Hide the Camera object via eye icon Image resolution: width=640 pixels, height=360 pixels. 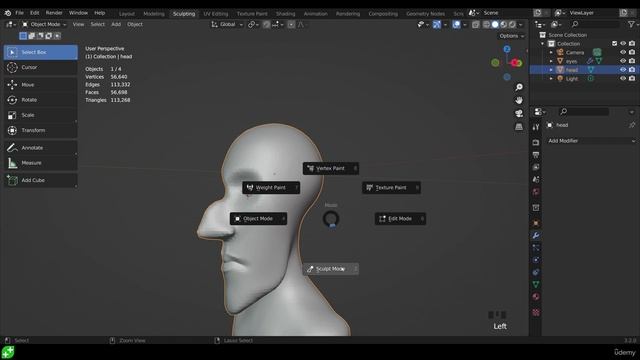point(623,52)
